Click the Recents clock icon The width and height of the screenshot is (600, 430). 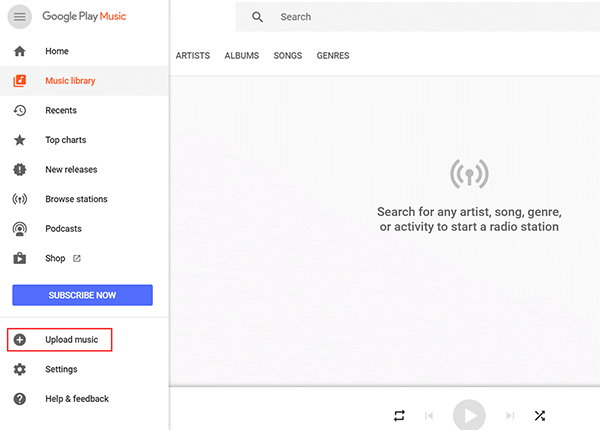pos(20,110)
